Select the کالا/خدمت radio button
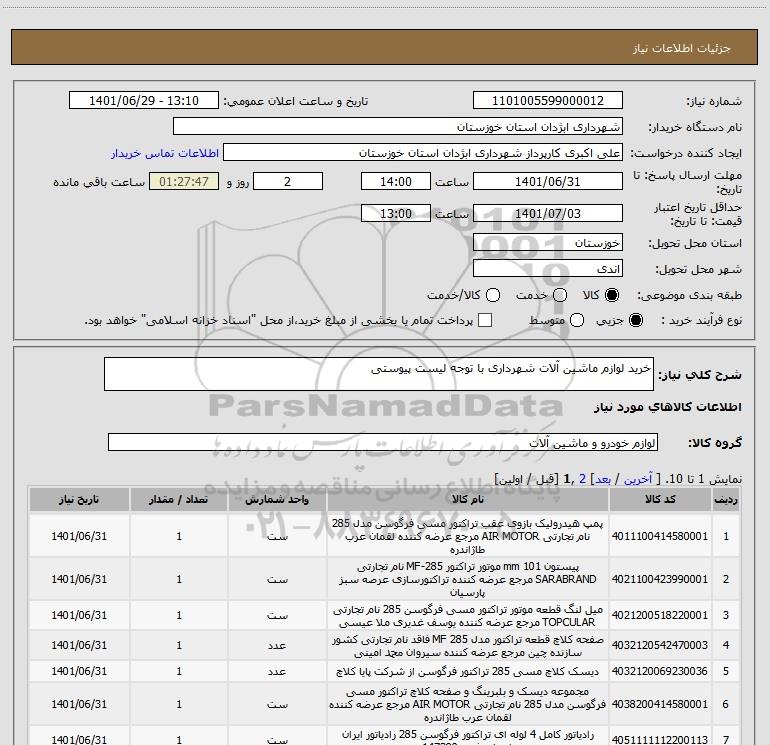This screenshot has height=745, width=770. point(493,295)
